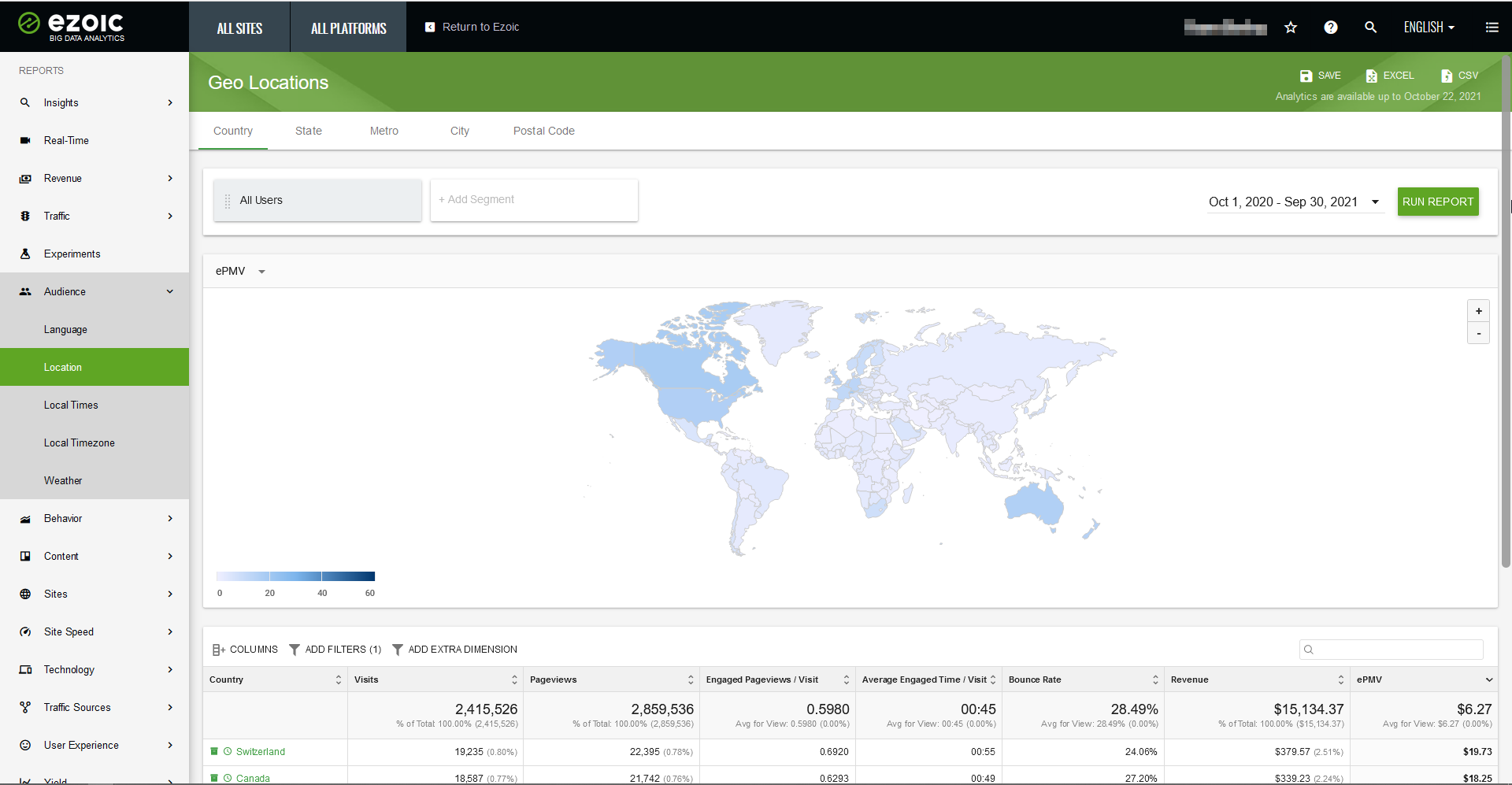This screenshot has width=1512, height=785.
Task: Zoom in on the map with plus button
Action: (1478, 311)
